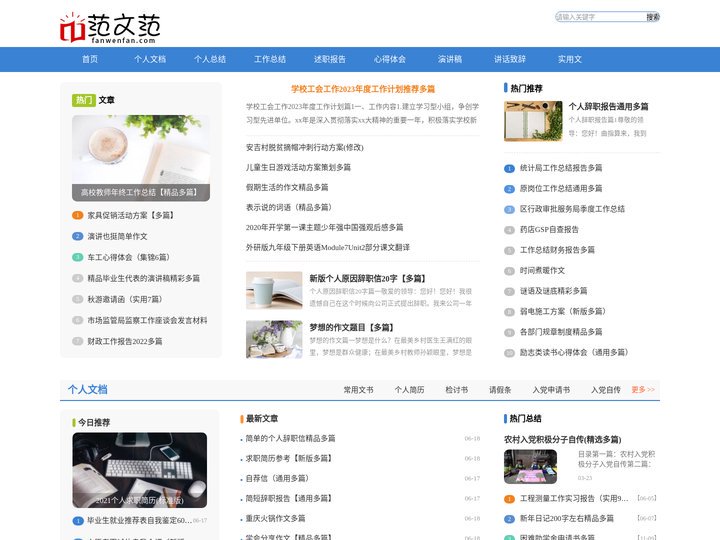
Task: Open 简短辞职报告【通用多篇】link
Action: (x=288, y=499)
